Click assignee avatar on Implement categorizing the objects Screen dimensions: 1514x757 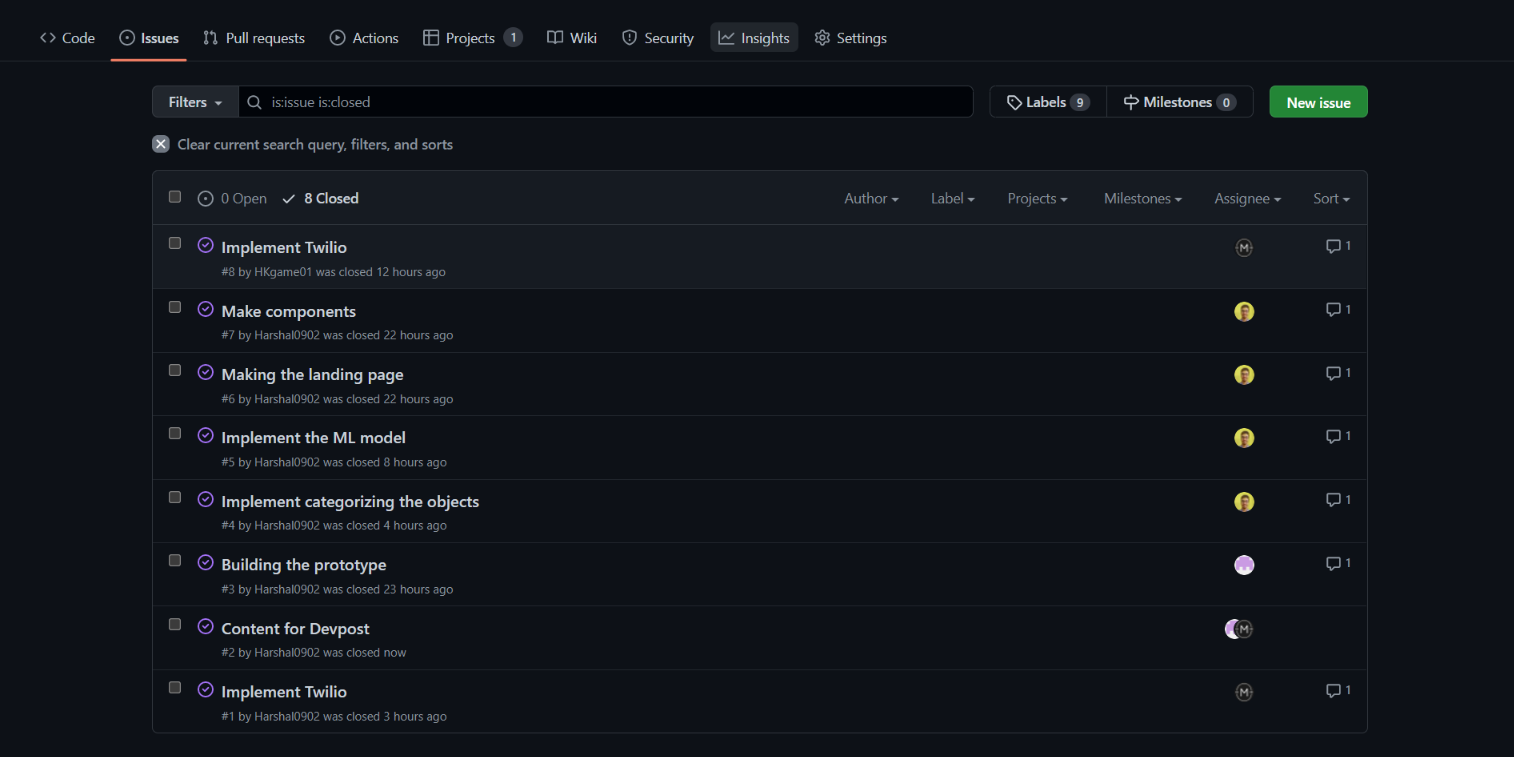pos(1244,502)
